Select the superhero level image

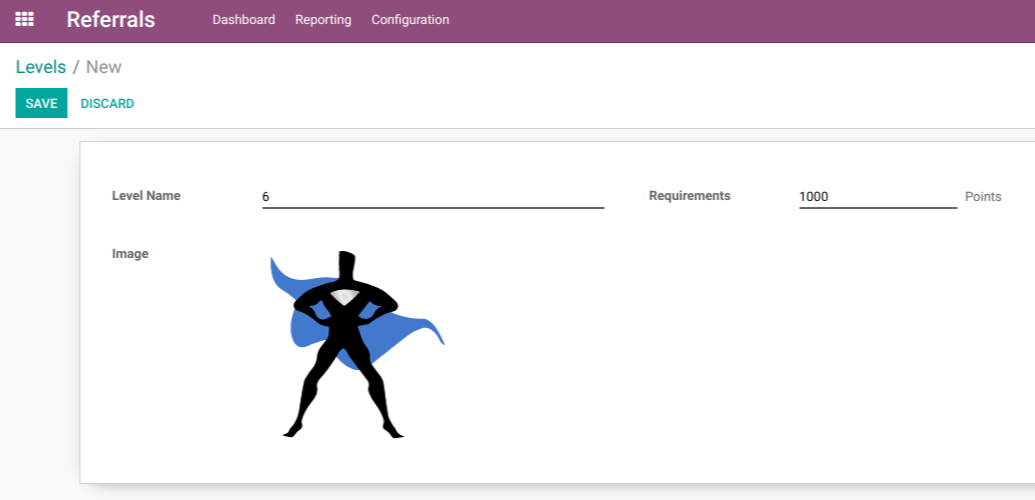pos(357,344)
